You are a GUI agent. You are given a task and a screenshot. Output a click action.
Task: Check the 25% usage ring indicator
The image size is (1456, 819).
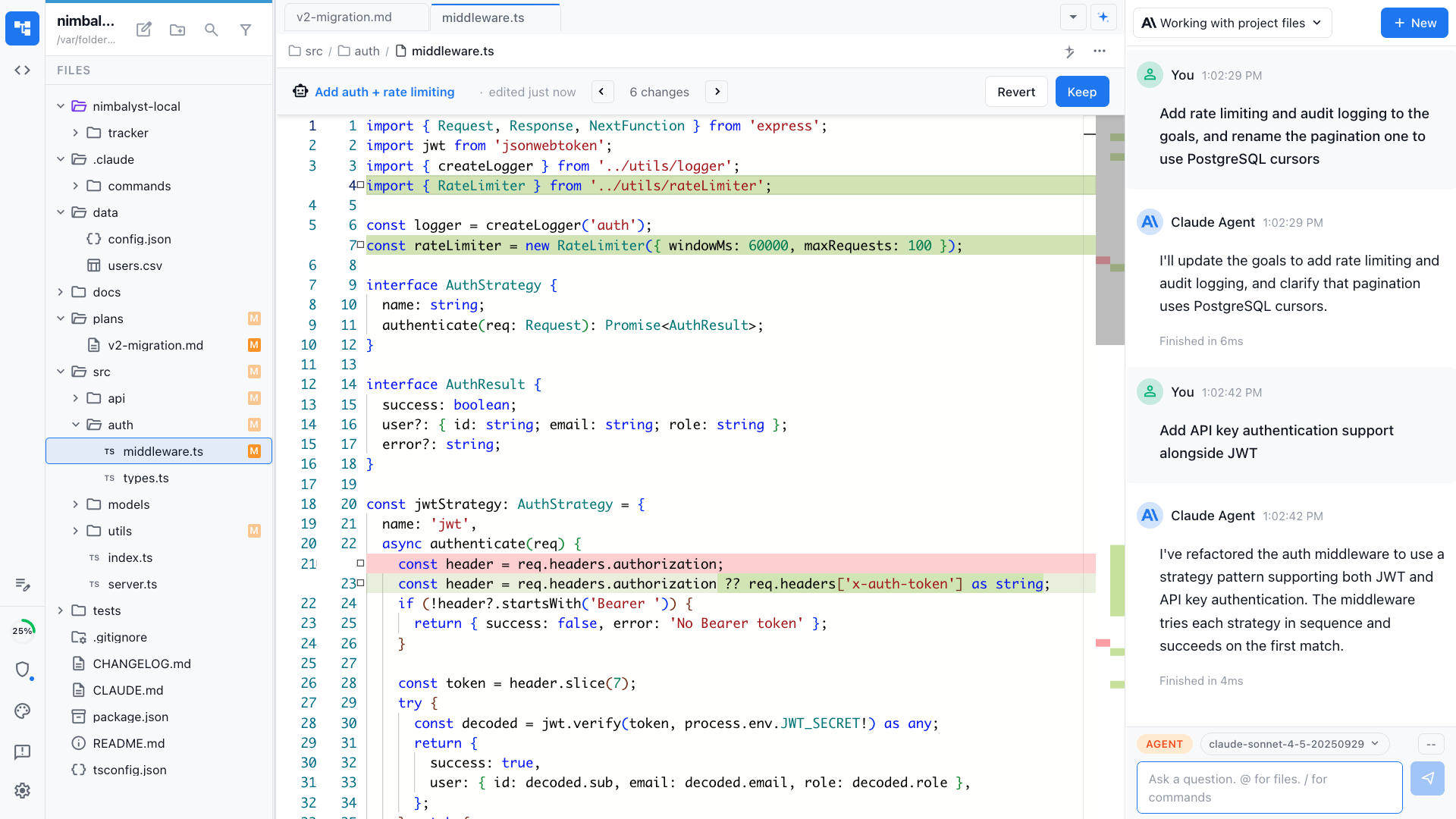click(x=24, y=629)
